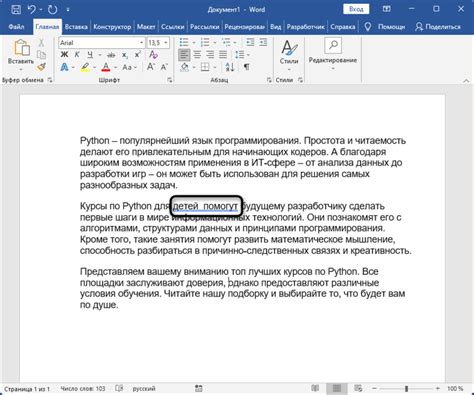Switch to the Конструктор tab

(112, 27)
